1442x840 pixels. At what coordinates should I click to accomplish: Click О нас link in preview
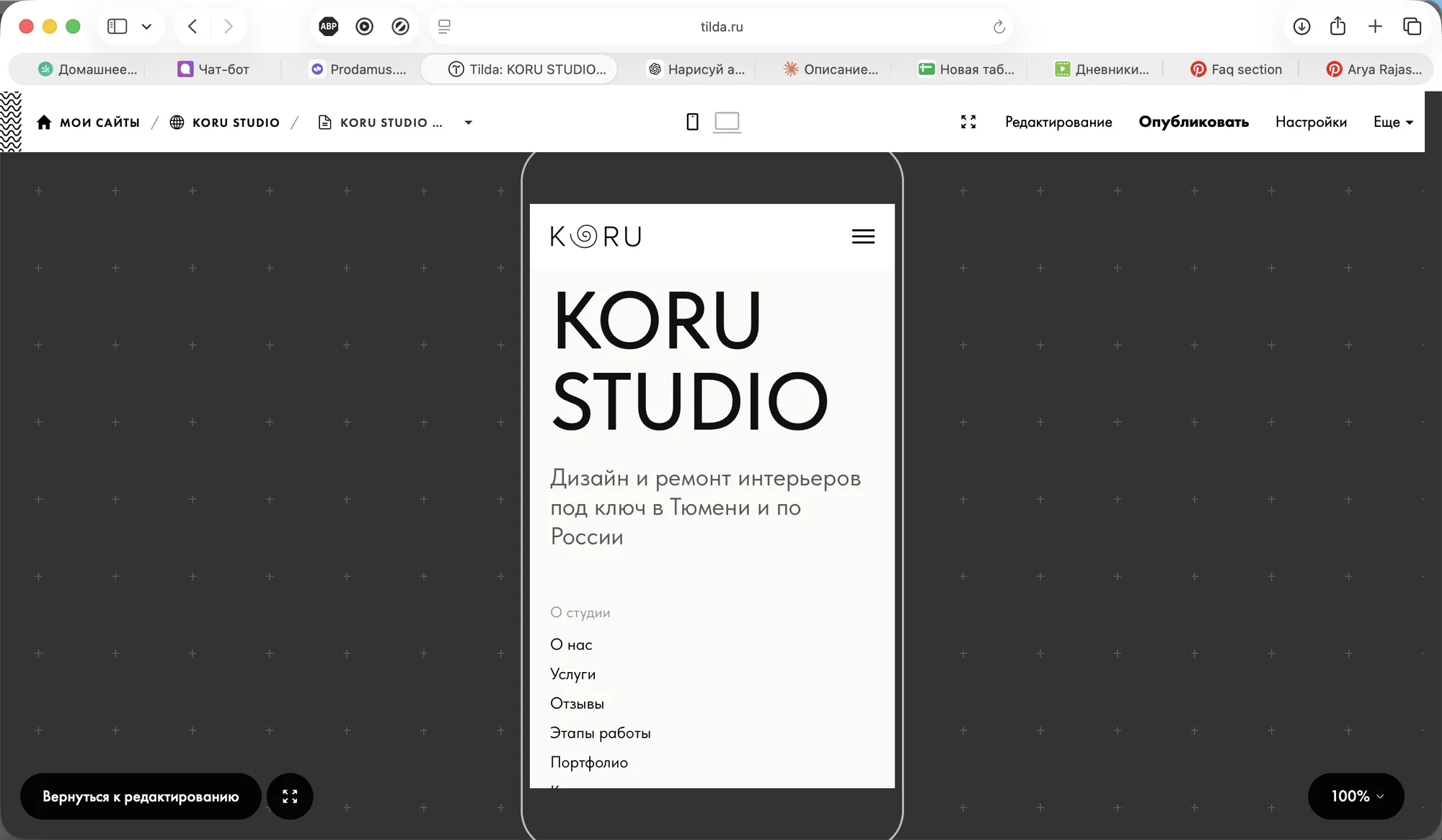click(571, 645)
